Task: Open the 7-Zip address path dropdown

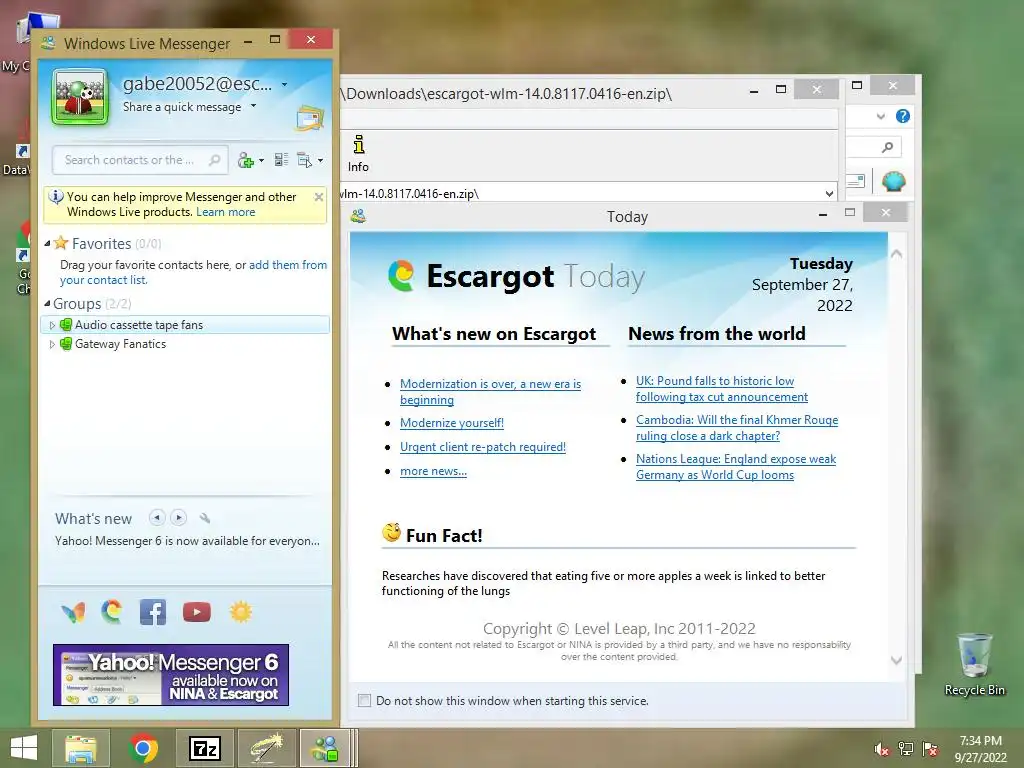Action: [x=829, y=194]
